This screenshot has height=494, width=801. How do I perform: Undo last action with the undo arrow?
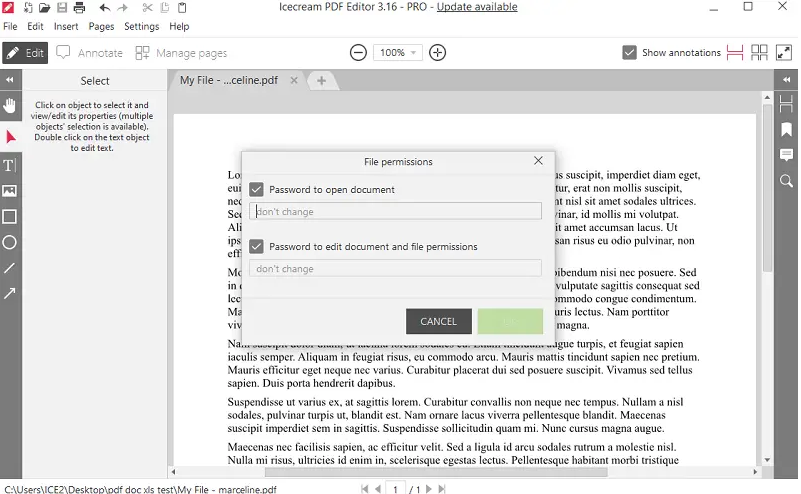click(x=105, y=7)
